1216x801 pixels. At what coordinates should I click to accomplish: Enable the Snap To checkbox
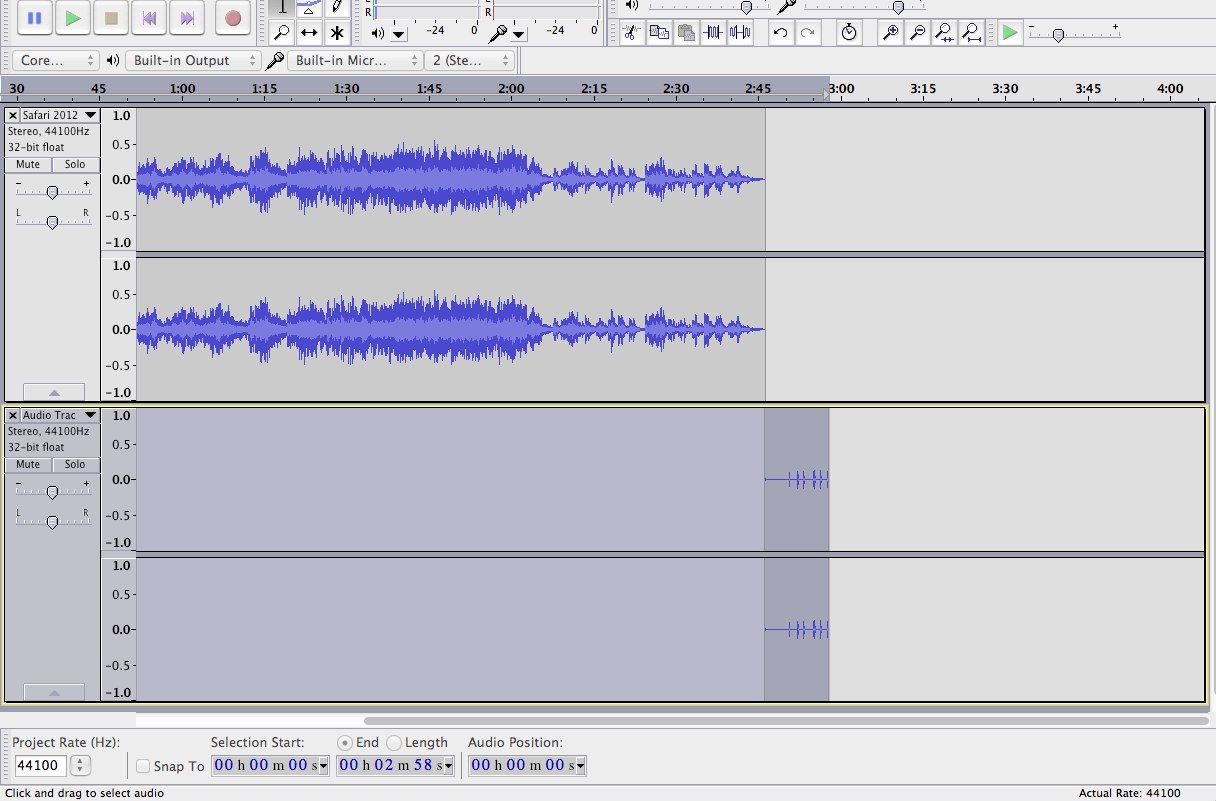click(143, 766)
